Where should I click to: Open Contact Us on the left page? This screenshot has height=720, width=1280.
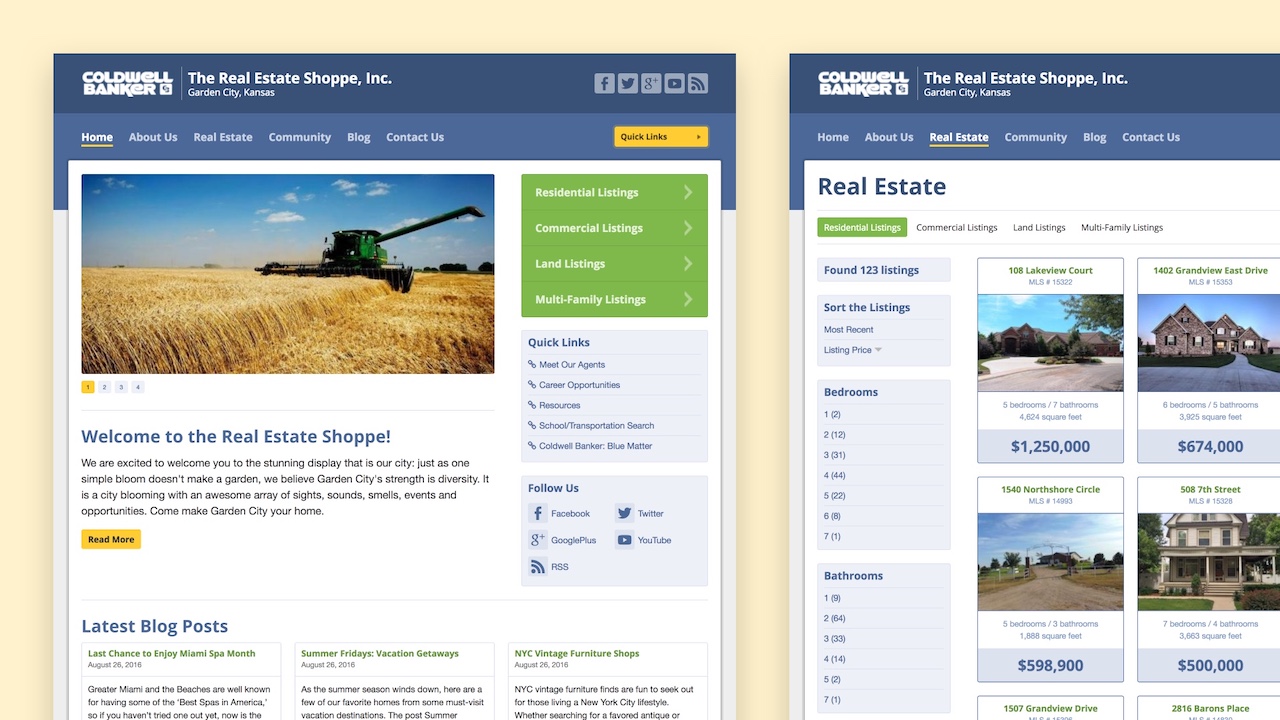tap(415, 137)
